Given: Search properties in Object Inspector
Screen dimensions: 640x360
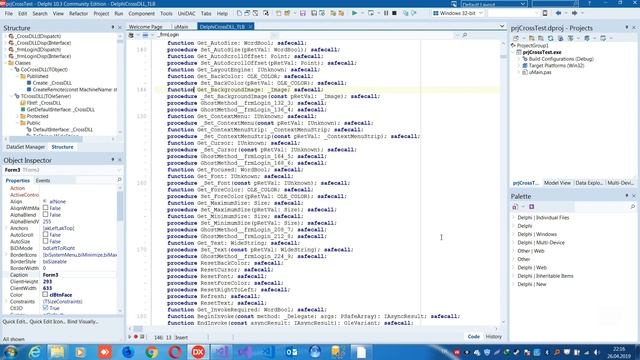Looking at the screenshot, I should tap(119, 180).
